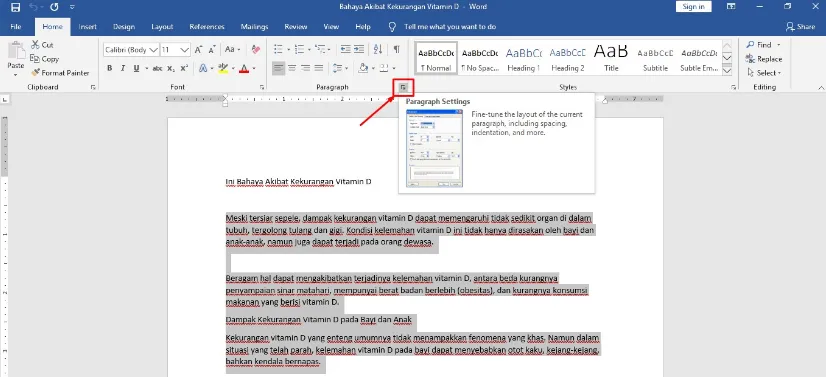Click the Styles pane dialog launcher
The height and width of the screenshot is (377, 826).
point(733,87)
